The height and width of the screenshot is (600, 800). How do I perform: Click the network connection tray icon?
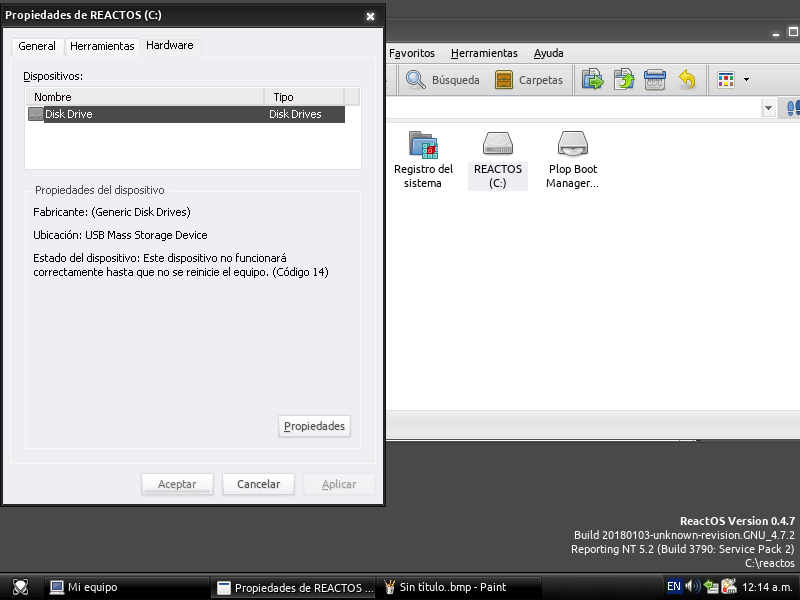pyautogui.click(x=711, y=586)
